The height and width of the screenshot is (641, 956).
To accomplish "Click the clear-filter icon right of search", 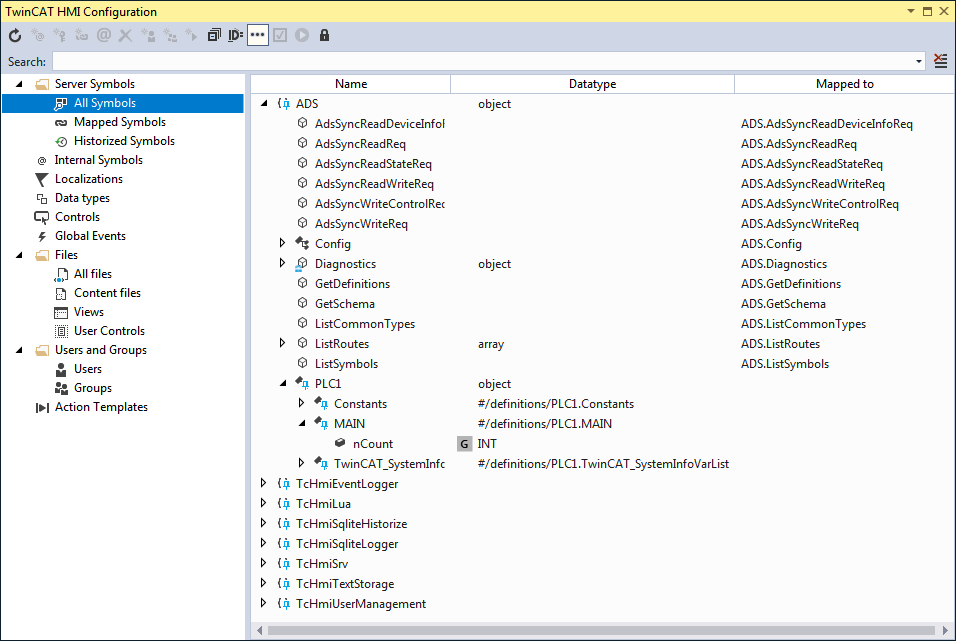I will coord(941,61).
